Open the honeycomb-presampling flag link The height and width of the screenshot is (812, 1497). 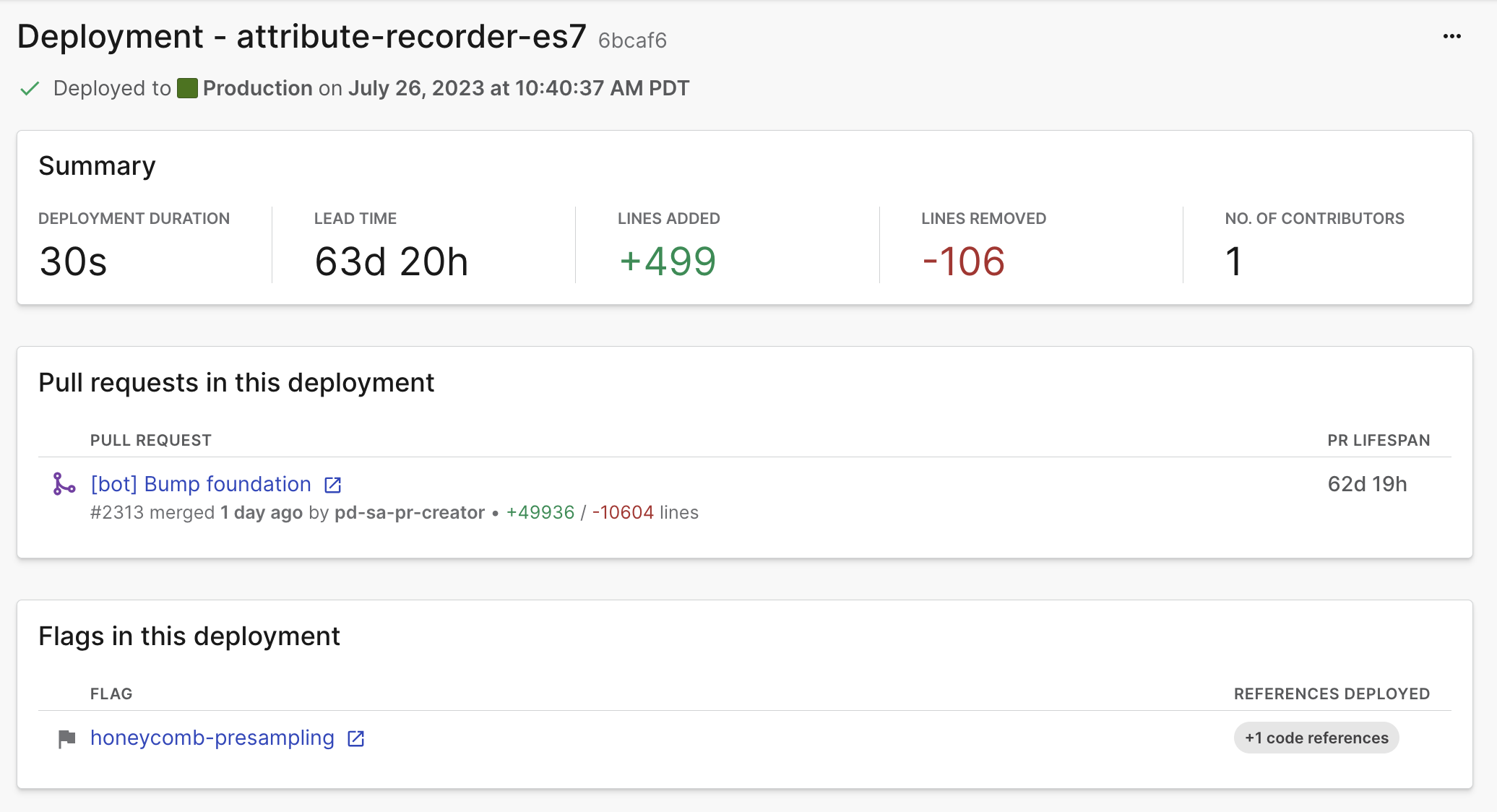click(x=212, y=738)
